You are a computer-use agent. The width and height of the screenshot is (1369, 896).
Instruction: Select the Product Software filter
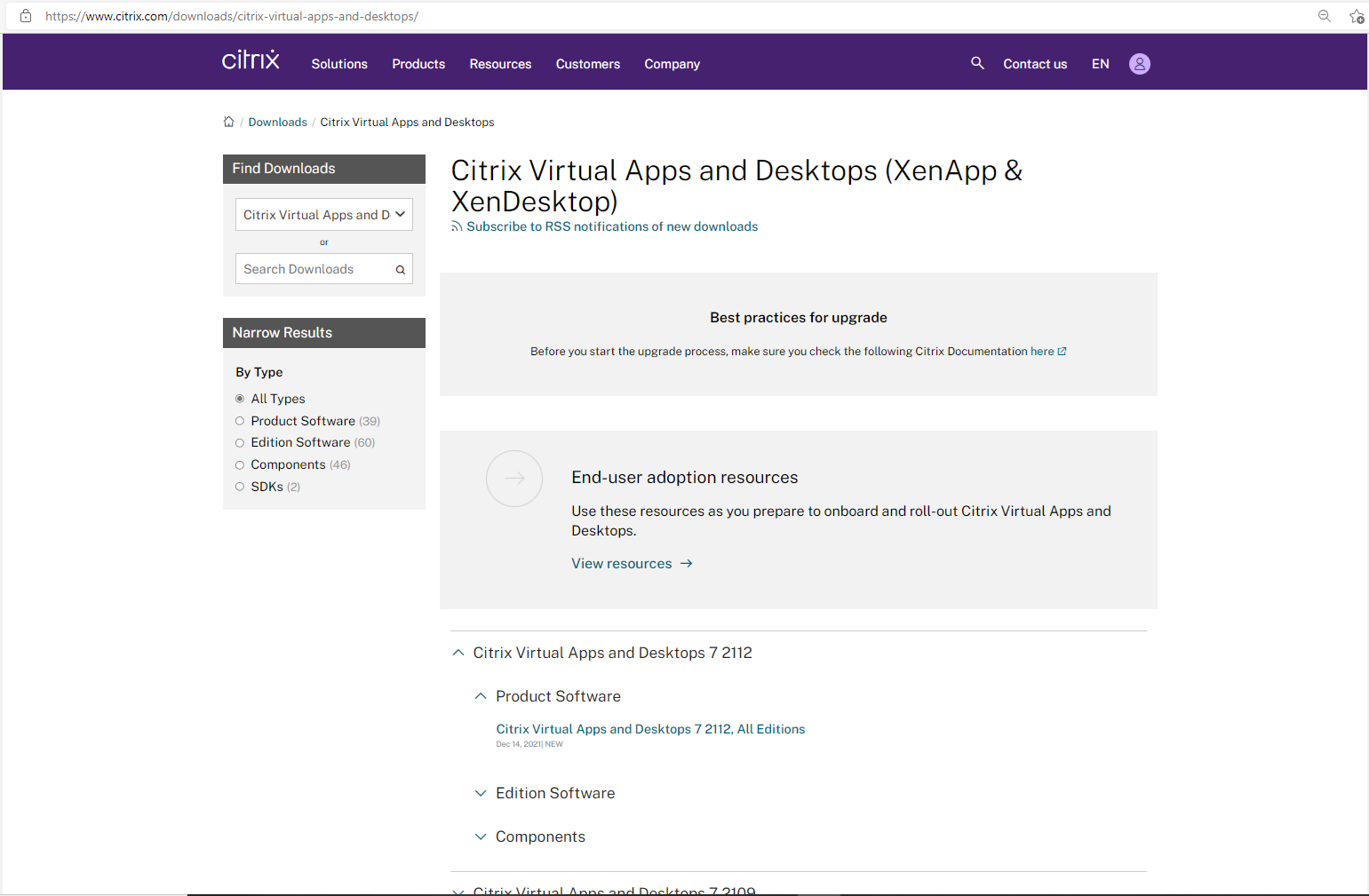[x=240, y=421]
